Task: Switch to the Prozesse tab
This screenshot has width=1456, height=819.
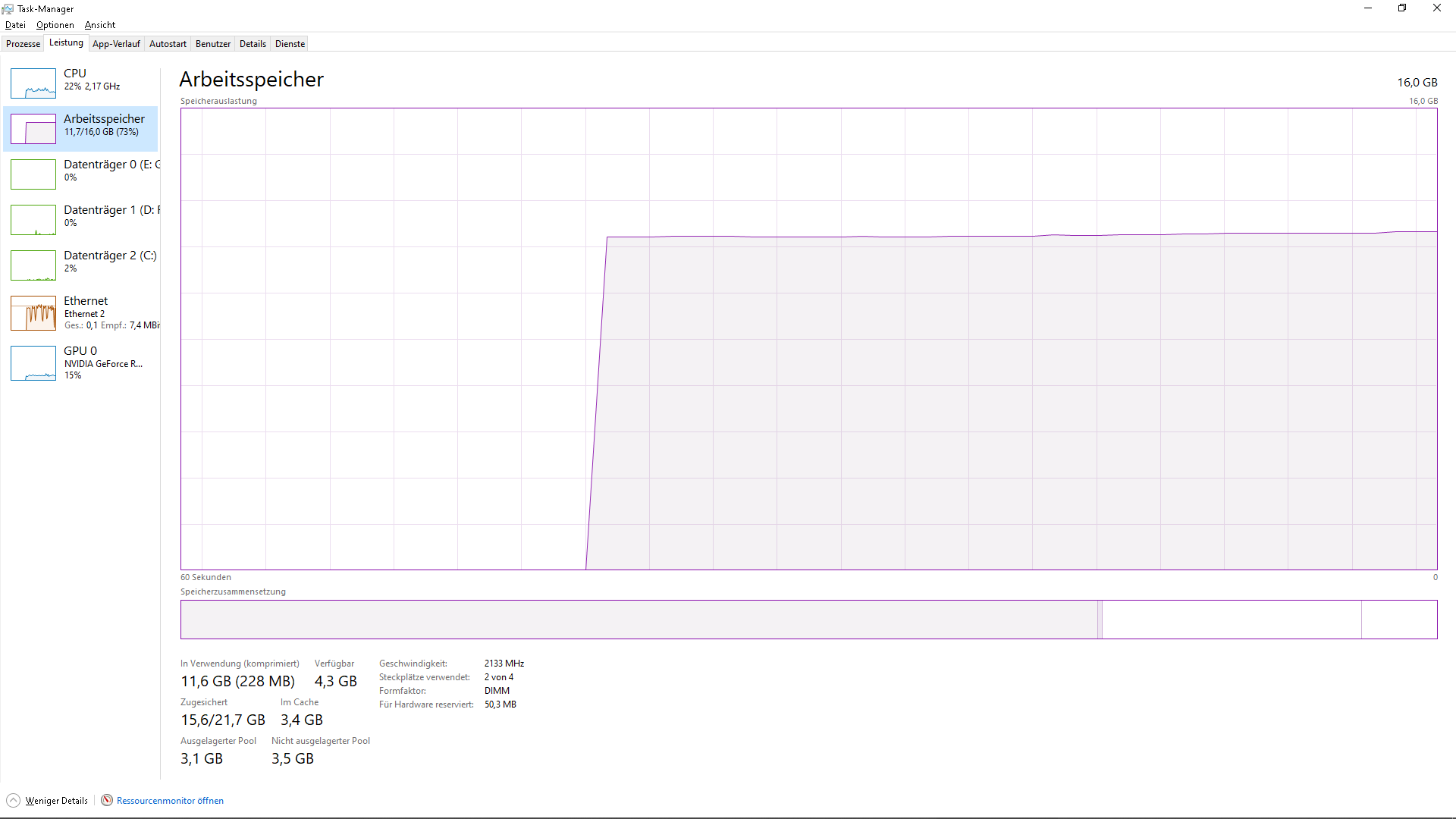Action: pyautogui.click(x=23, y=43)
